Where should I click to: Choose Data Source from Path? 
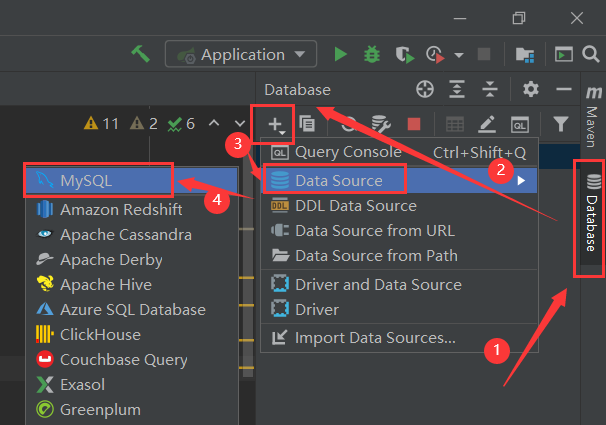(x=399, y=256)
